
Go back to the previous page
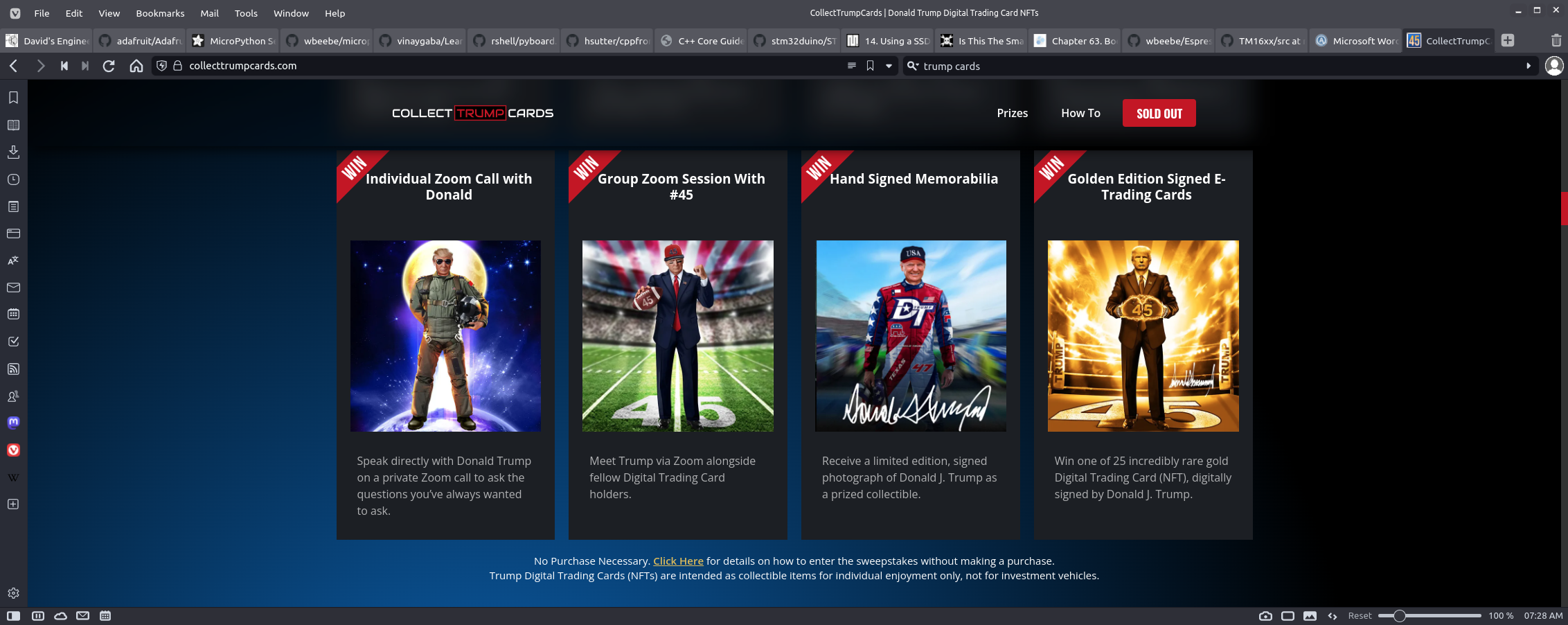14,66
